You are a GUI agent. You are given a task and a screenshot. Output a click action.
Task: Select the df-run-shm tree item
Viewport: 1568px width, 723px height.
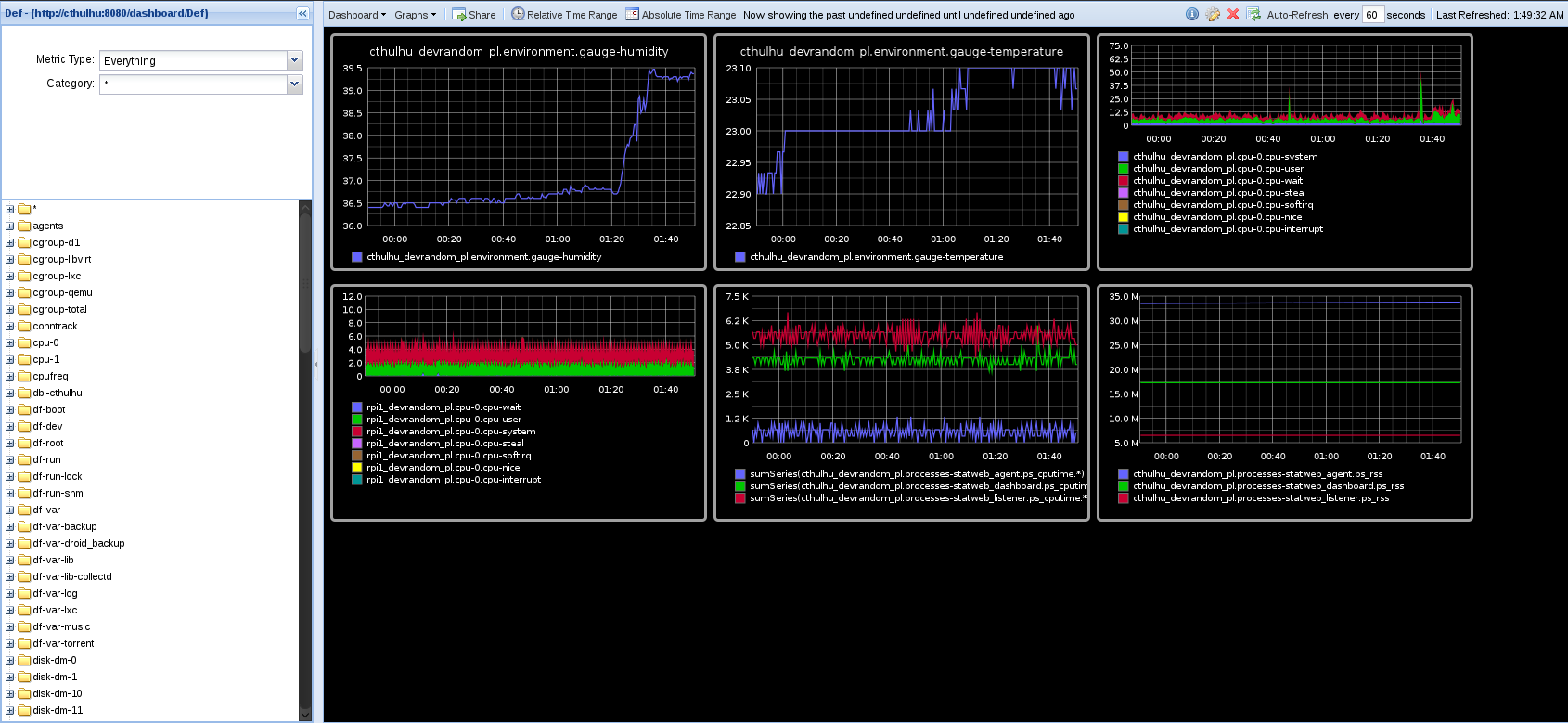coord(58,493)
